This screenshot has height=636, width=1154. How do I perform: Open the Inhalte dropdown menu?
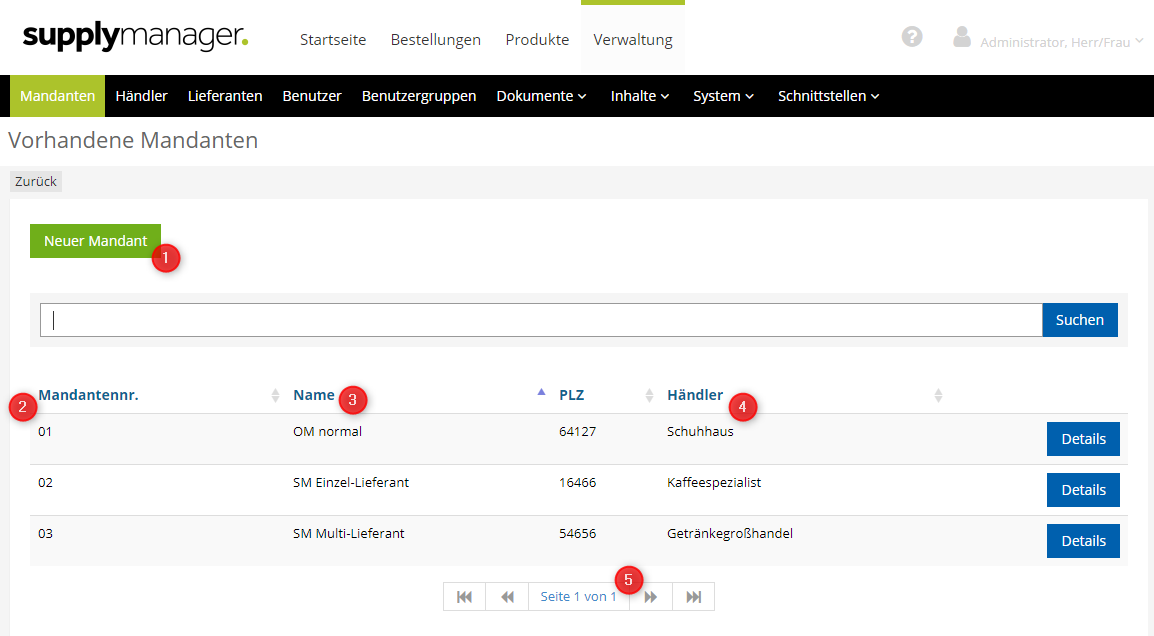[x=639, y=96]
